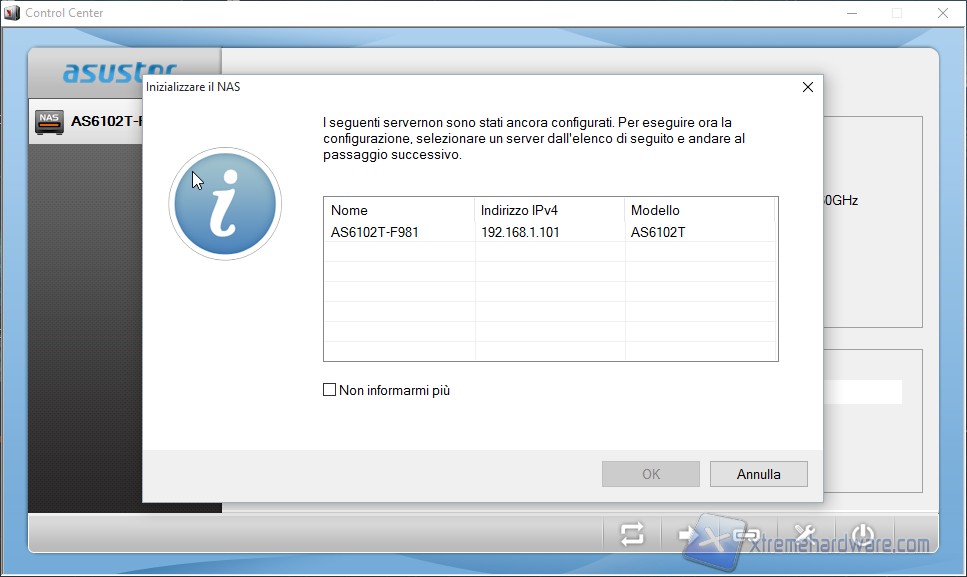Click the power icon in bottom toolbar
The height and width of the screenshot is (577, 967).
[862, 534]
